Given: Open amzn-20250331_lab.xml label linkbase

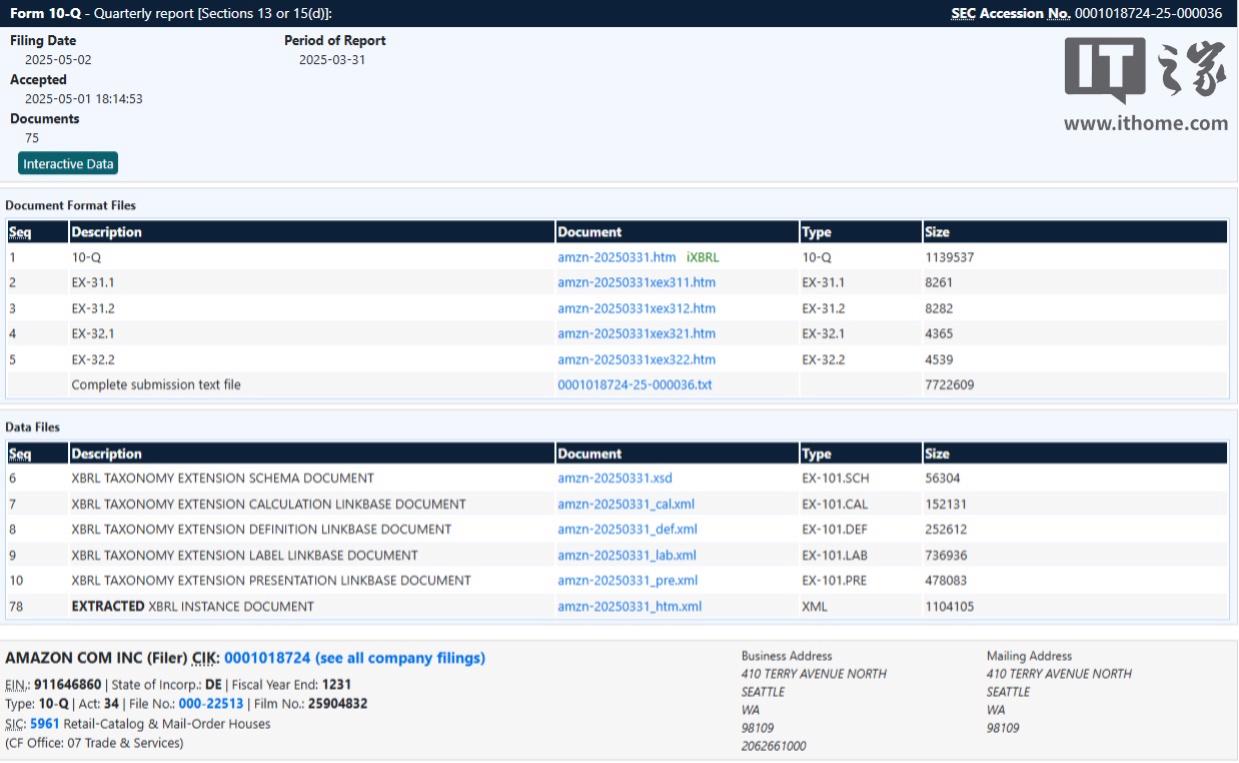Looking at the screenshot, I should (x=627, y=556).
